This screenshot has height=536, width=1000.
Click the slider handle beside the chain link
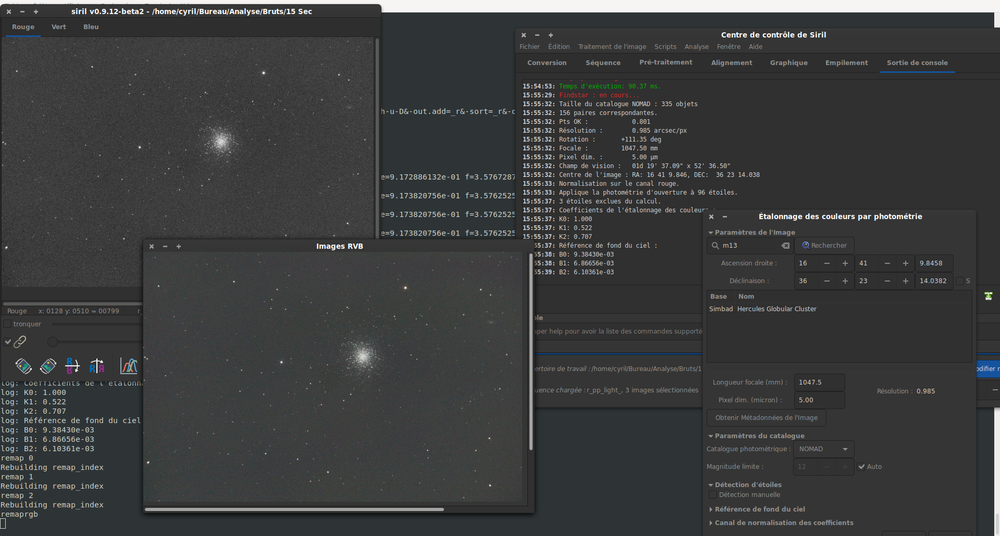tap(53, 342)
